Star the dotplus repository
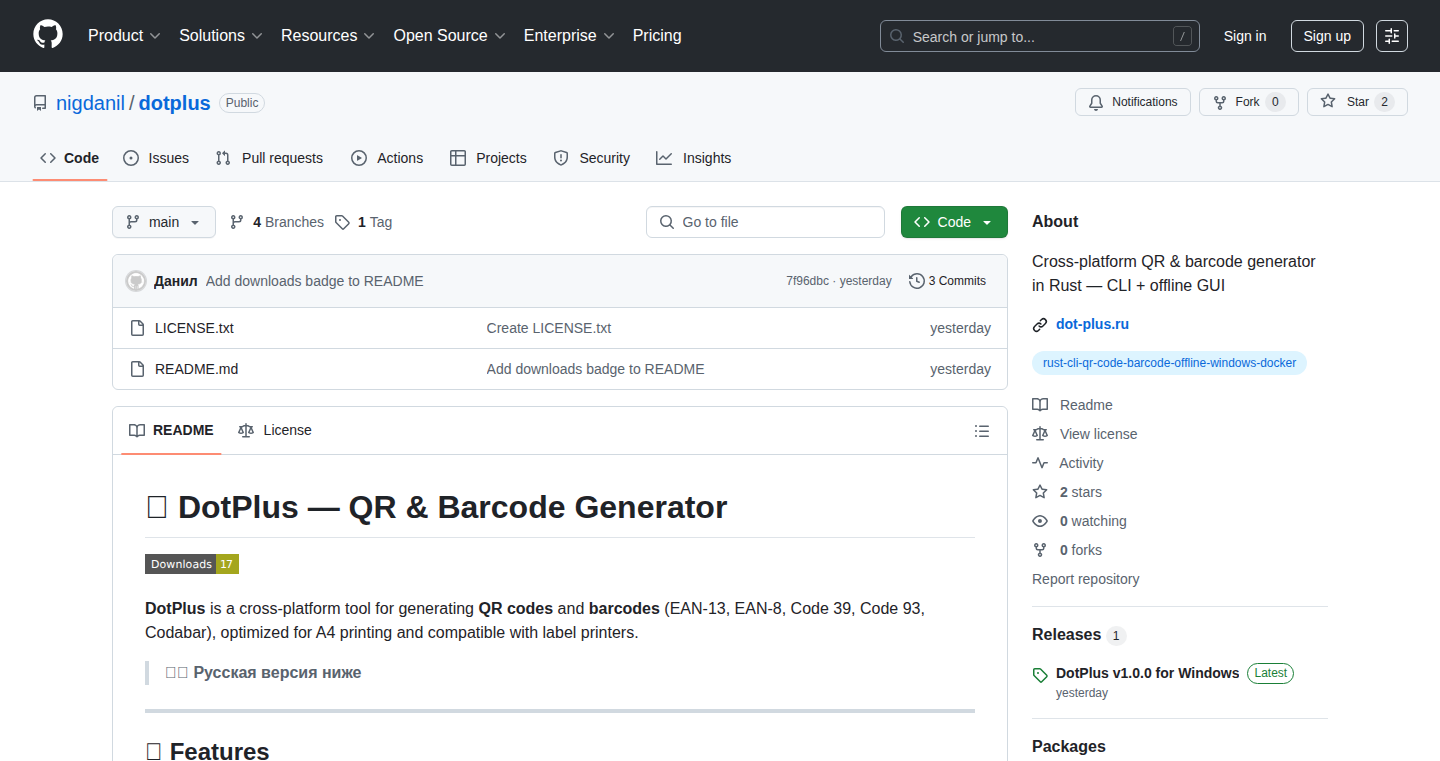Viewport: 1440px width, 761px height. [1357, 102]
